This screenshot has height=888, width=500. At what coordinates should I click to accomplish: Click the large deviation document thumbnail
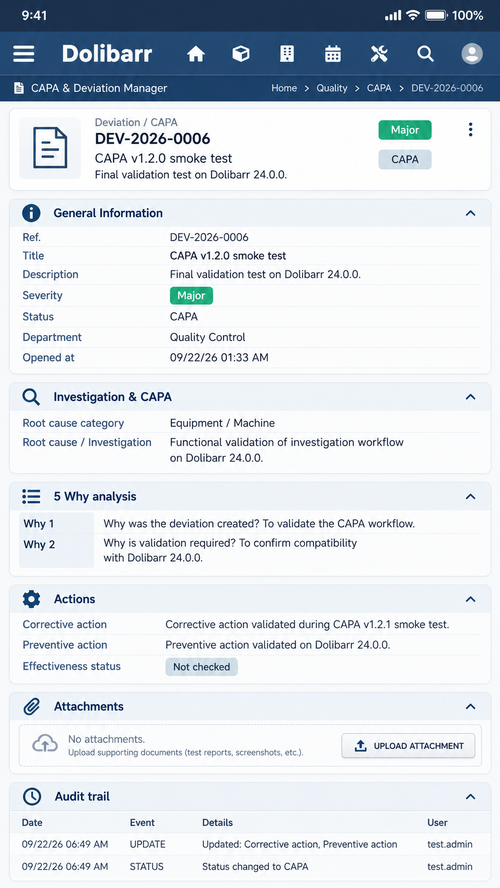pos(50,148)
